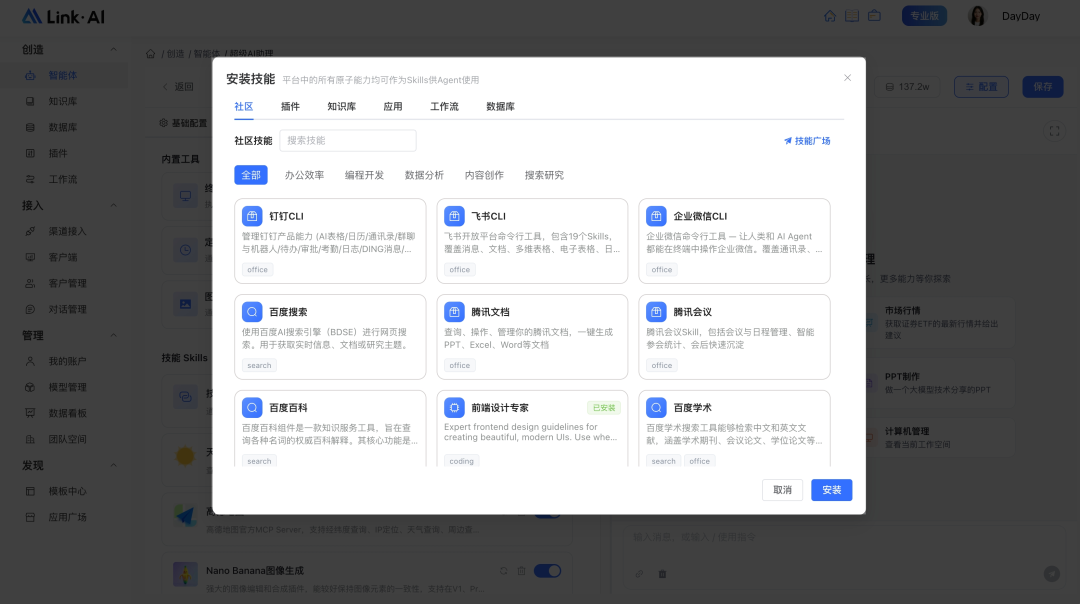Click the attachment icon in chat input
Image resolution: width=1080 pixels, height=604 pixels.
pyautogui.click(x=639, y=574)
